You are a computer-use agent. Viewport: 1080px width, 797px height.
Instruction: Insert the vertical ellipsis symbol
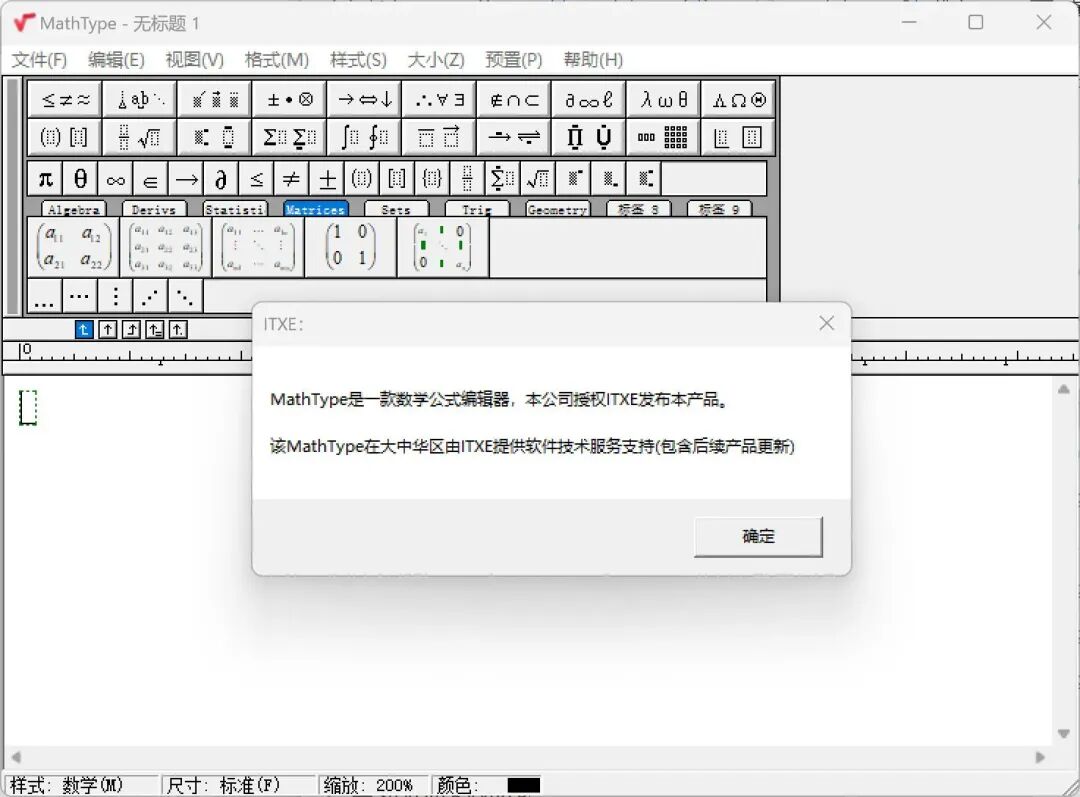116,296
